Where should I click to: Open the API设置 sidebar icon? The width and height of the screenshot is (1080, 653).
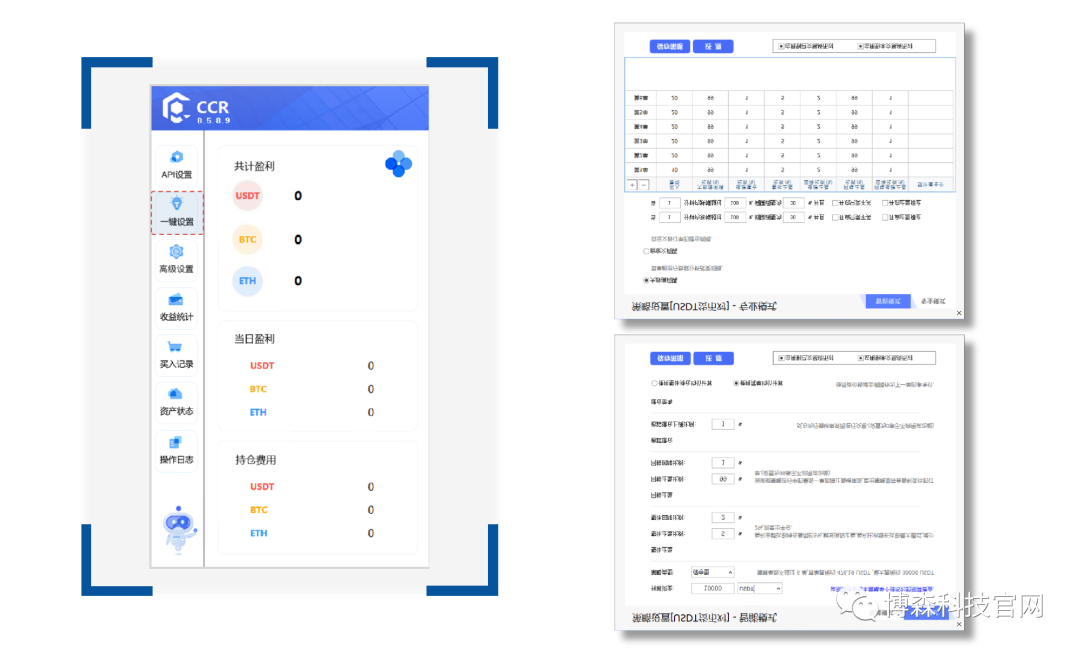(x=177, y=163)
